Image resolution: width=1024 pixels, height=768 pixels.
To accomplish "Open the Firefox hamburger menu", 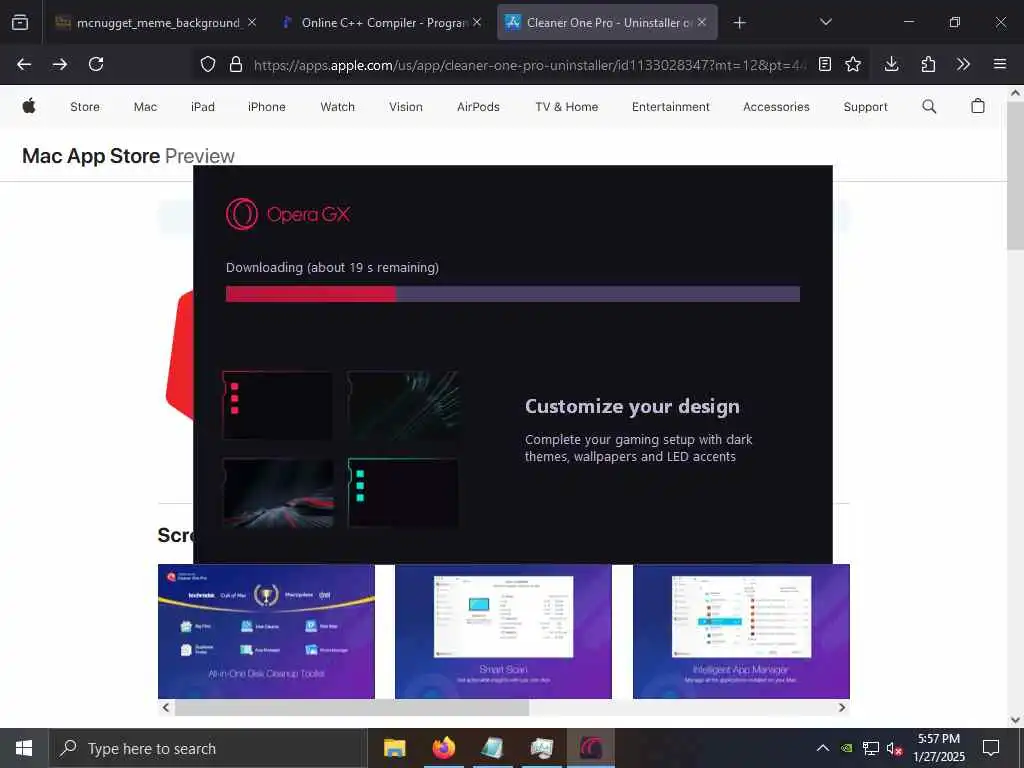I will [x=1000, y=64].
